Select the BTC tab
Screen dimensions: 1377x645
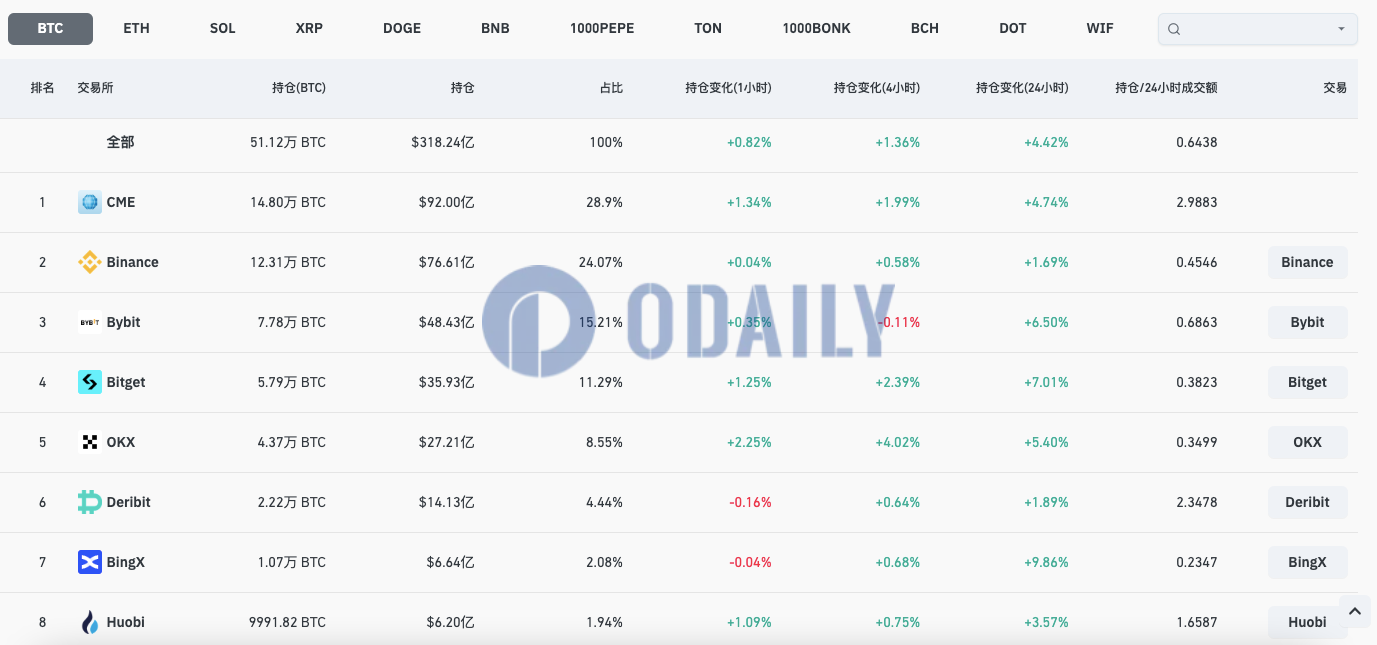[50, 29]
